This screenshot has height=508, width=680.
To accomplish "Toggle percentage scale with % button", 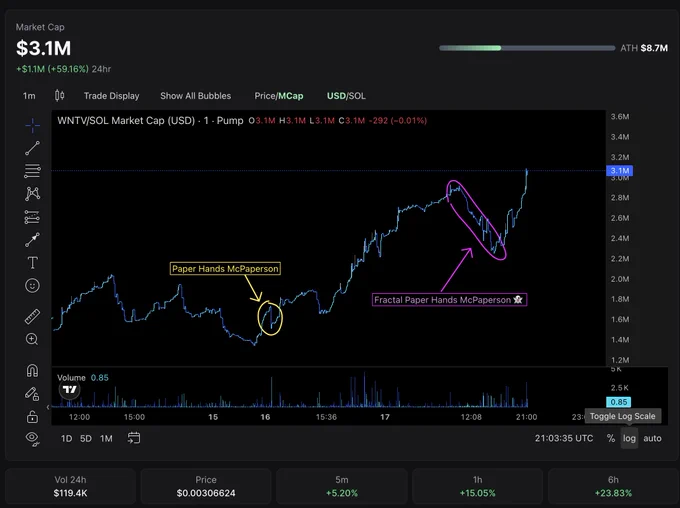I will pos(611,438).
